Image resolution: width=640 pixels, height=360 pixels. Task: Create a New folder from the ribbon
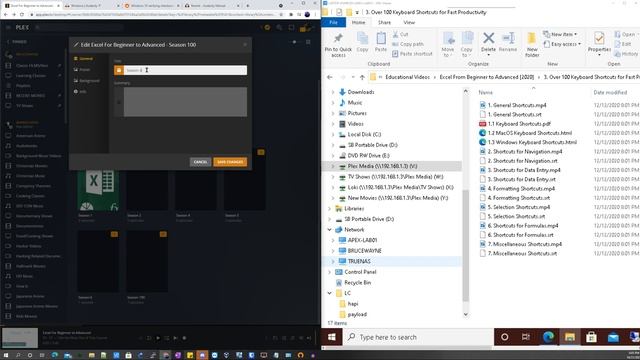pos(532,45)
